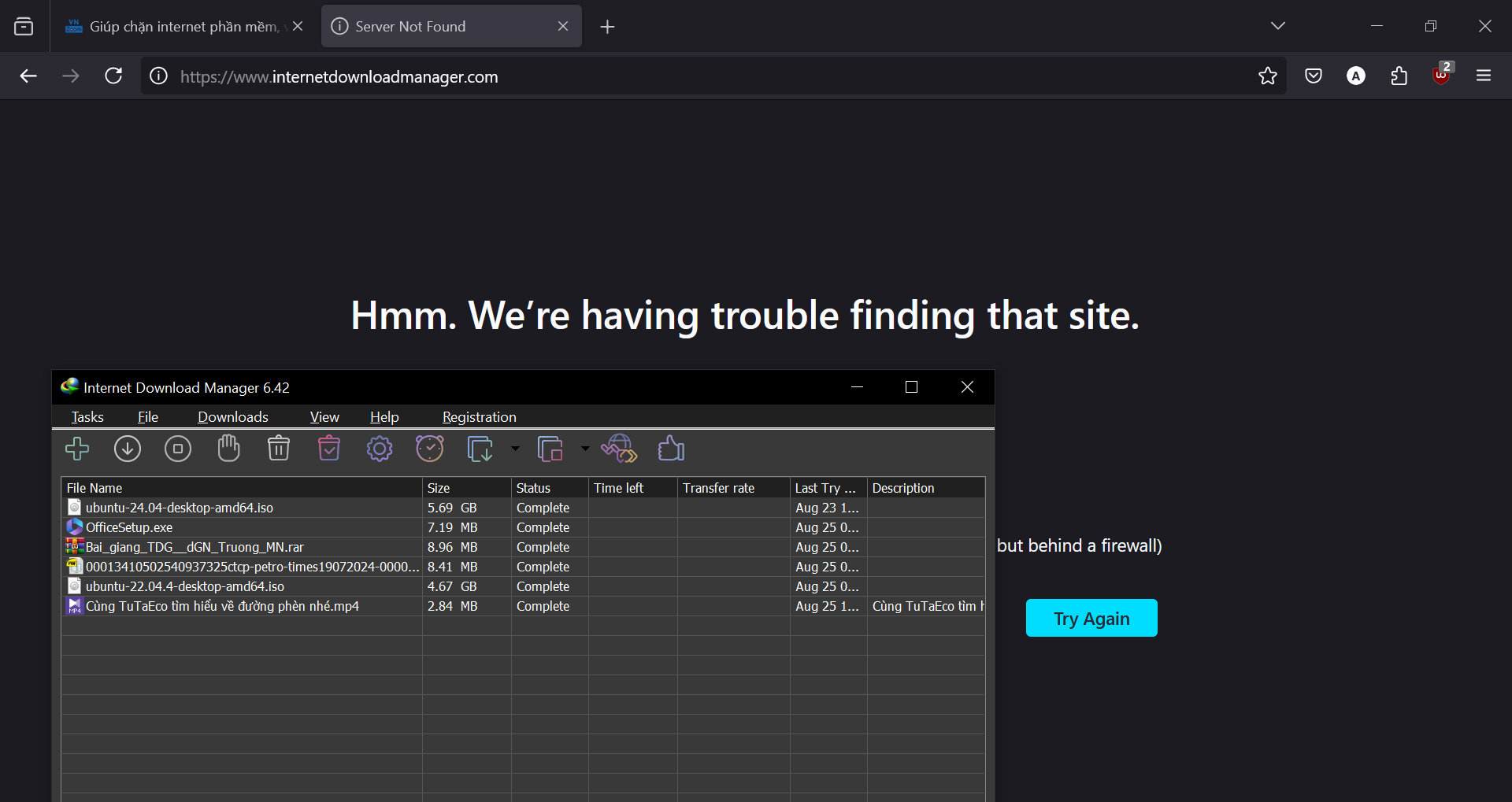Screen dimensions: 1512x802
Task: Sort by Status column header
Action: 550,488
